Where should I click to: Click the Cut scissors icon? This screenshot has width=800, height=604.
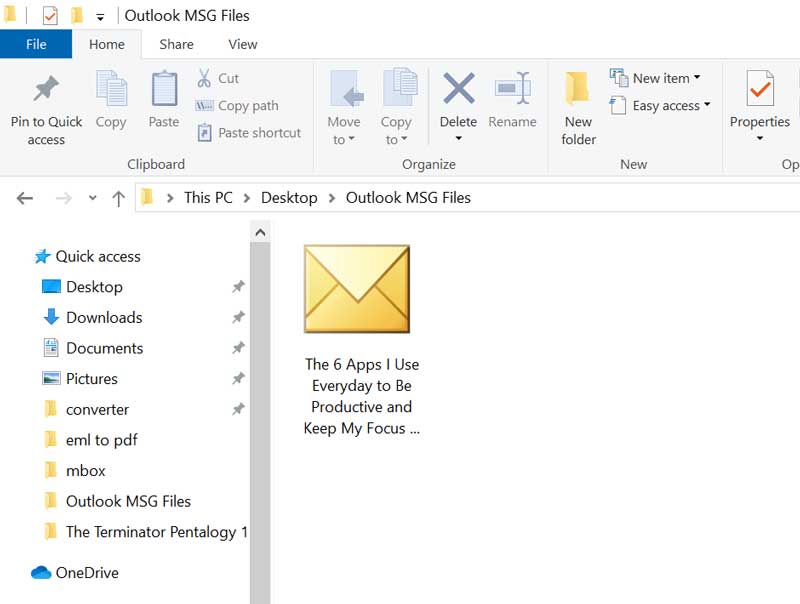(204, 79)
